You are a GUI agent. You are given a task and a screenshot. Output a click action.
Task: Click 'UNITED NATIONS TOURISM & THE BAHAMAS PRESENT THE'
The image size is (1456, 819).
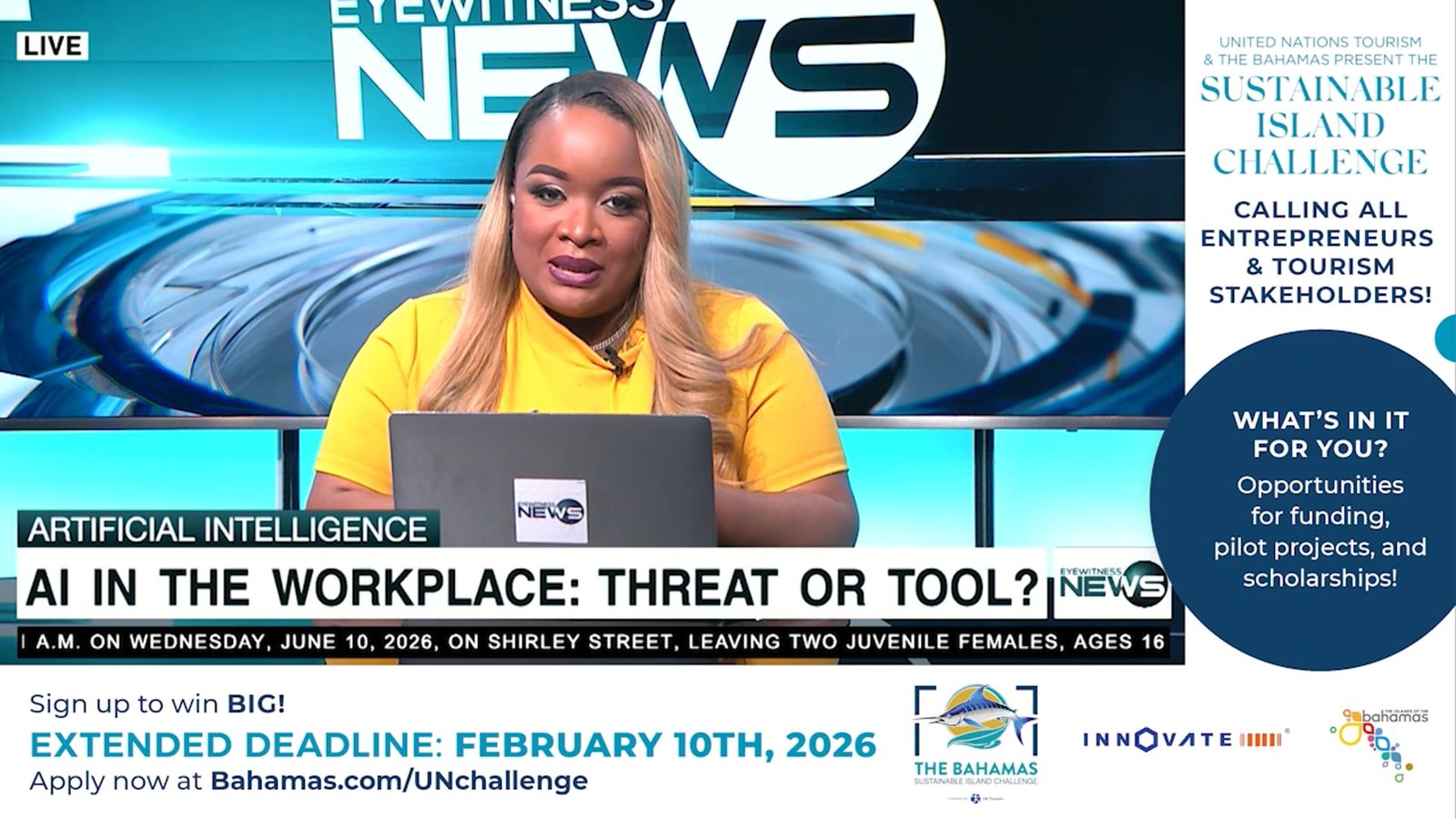point(1319,51)
